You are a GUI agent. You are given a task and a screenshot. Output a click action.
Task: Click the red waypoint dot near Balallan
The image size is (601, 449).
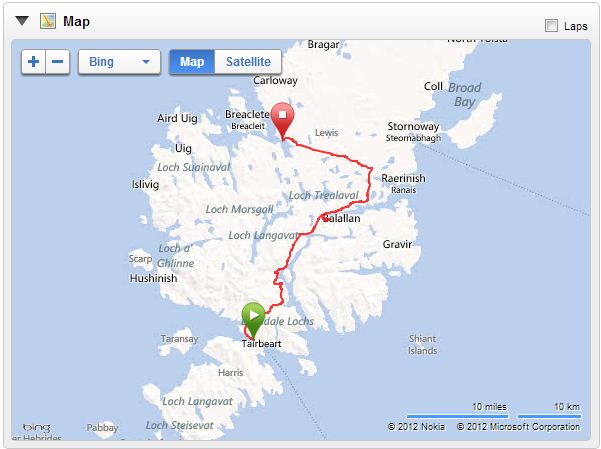[x=325, y=219]
